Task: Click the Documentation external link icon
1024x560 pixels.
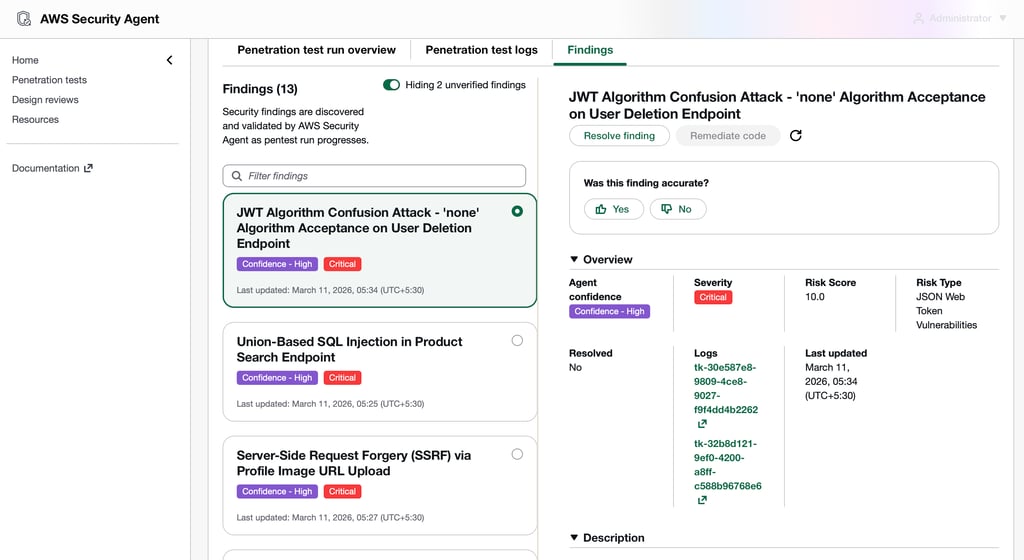Action: (88, 168)
